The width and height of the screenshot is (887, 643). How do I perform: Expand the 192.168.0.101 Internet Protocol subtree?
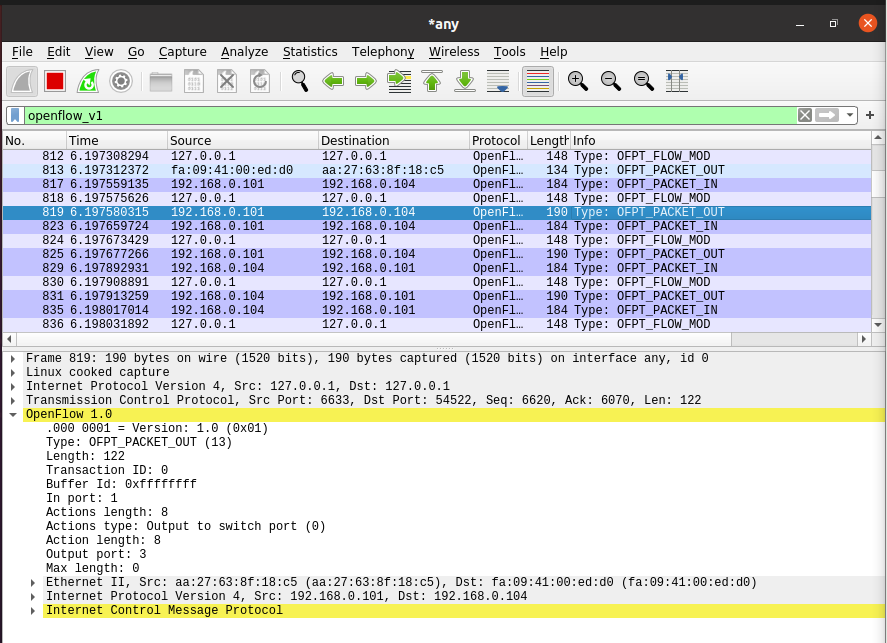pos(33,597)
